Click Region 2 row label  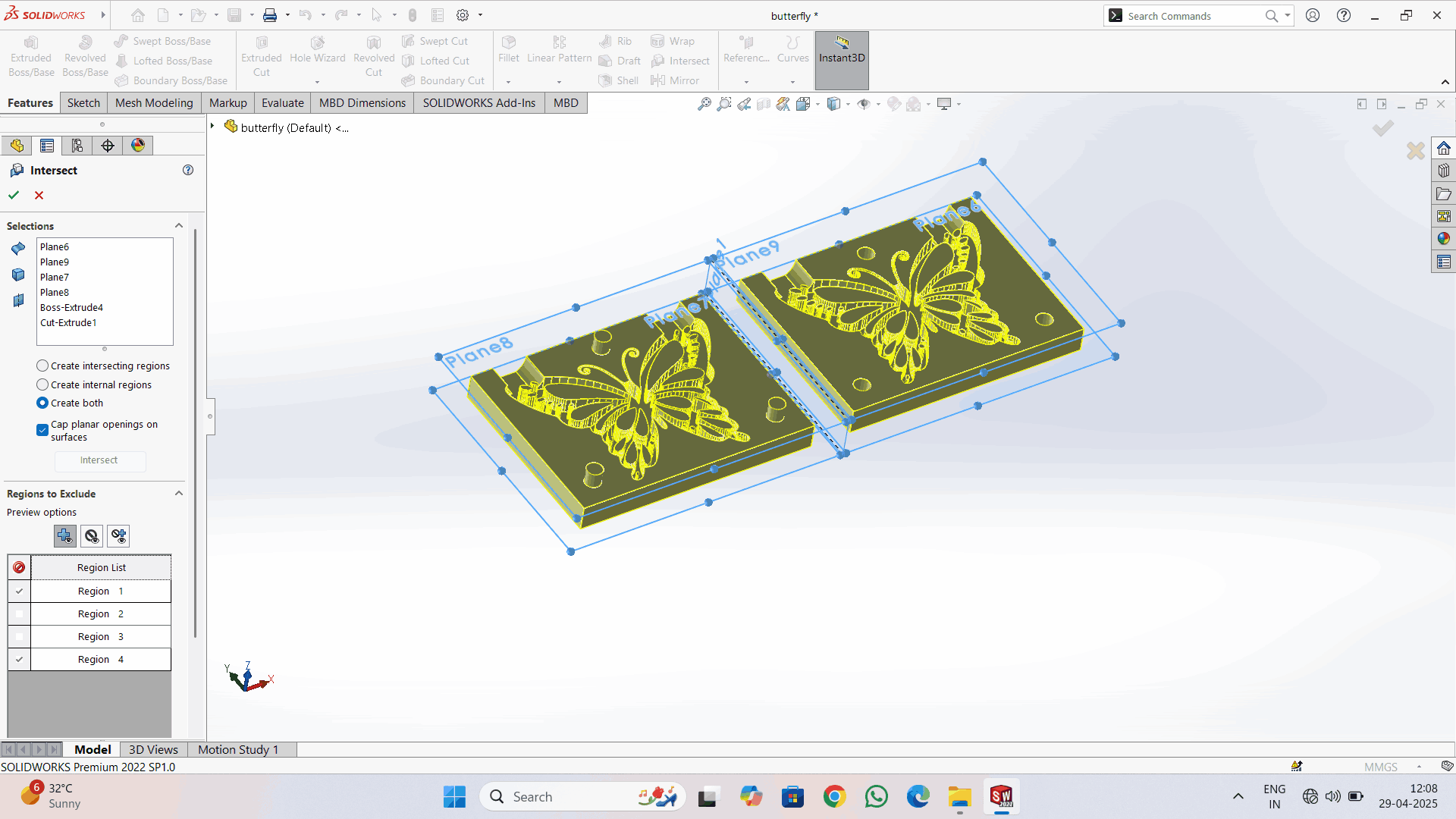tap(101, 613)
